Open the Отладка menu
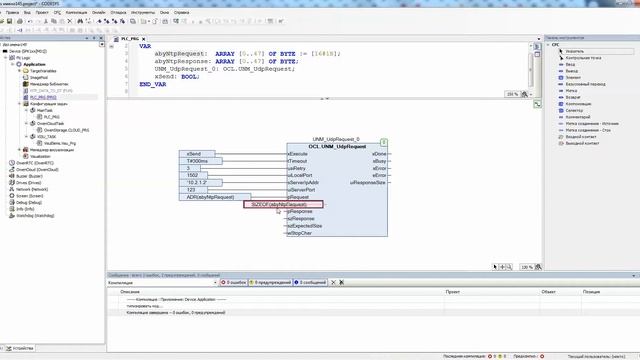 tap(118, 13)
